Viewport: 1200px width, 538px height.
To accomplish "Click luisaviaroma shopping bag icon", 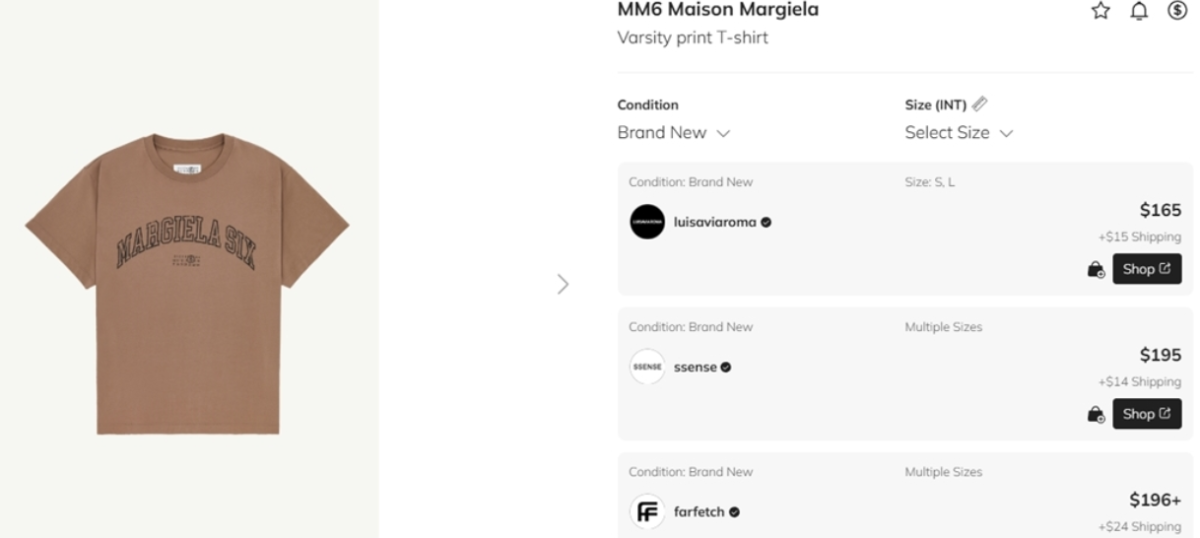I will pyautogui.click(x=1096, y=269).
